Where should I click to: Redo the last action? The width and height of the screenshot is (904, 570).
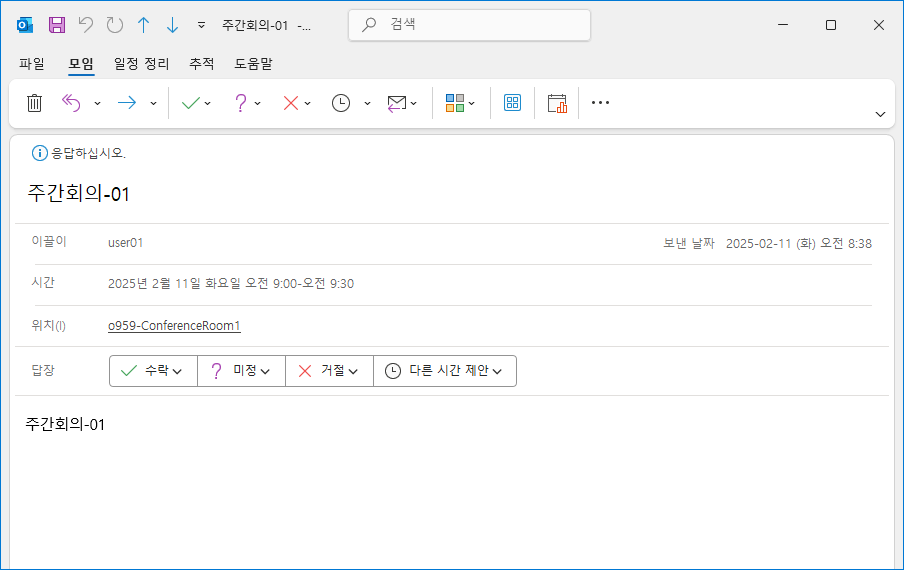coord(115,25)
